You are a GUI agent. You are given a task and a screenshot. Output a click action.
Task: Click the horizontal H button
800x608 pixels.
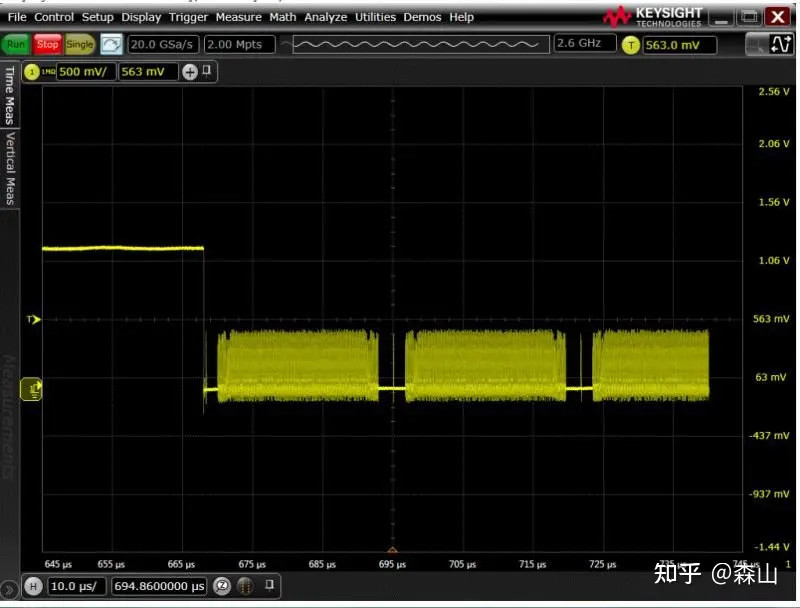pos(33,586)
